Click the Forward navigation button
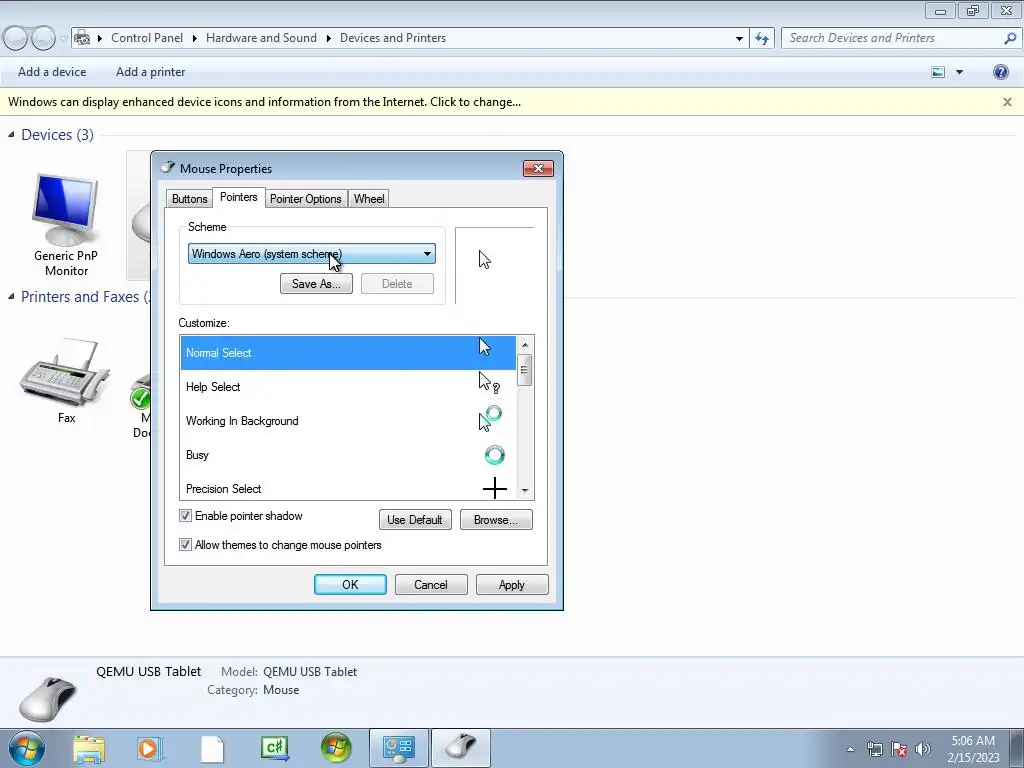Image resolution: width=1024 pixels, height=768 pixels. pos(43,39)
